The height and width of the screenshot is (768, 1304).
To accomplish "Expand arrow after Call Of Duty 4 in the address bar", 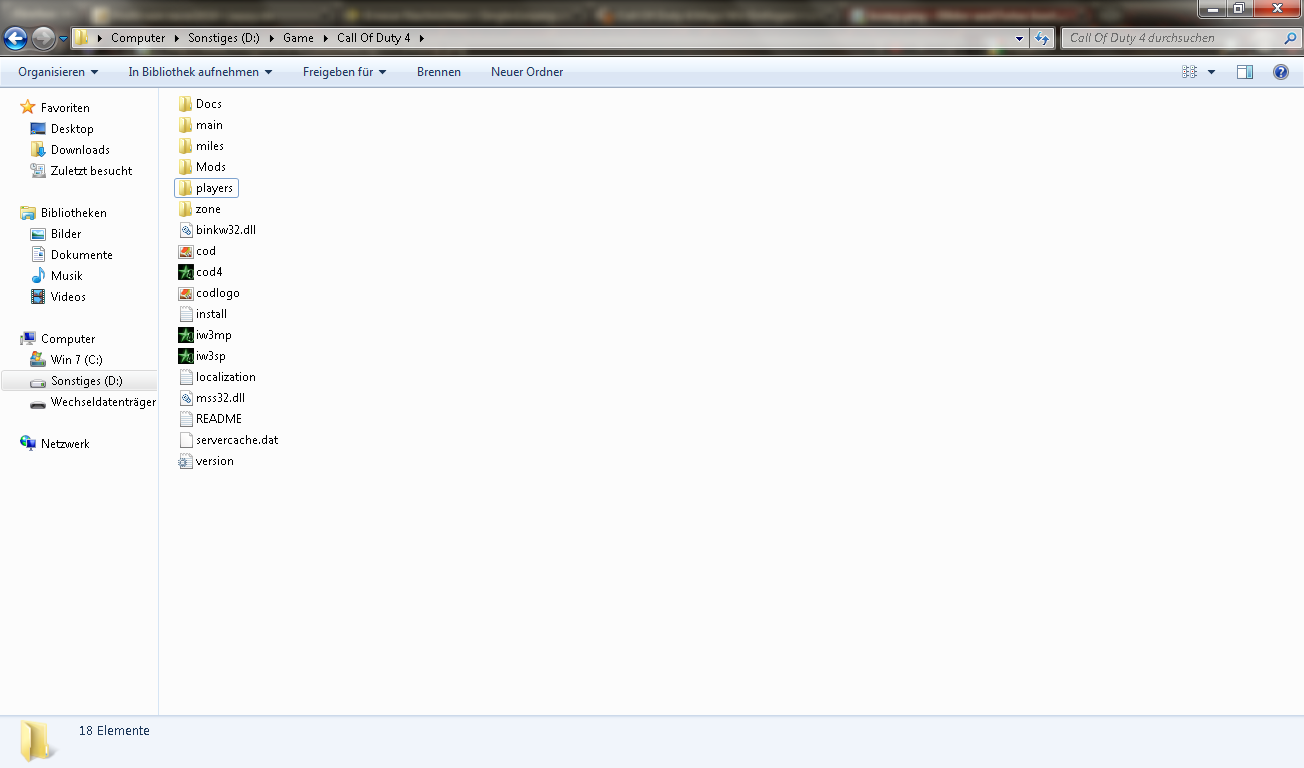I will pos(422,38).
